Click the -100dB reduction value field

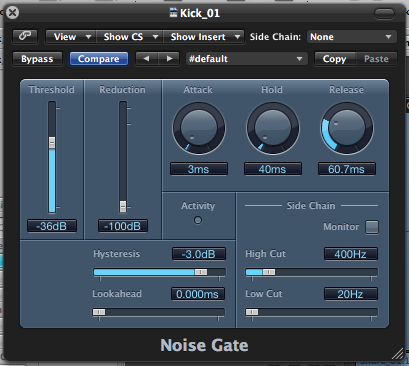[123, 226]
